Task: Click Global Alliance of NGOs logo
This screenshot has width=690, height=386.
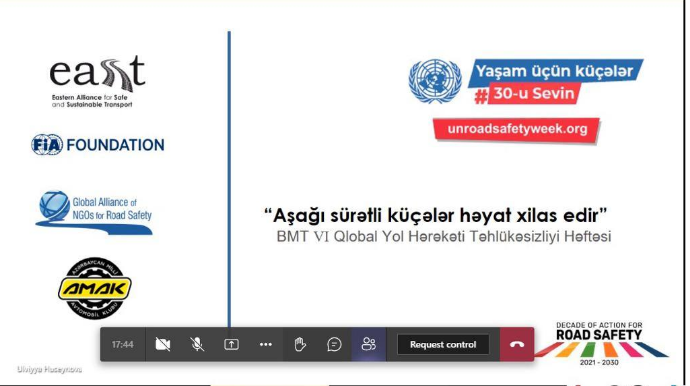Action: click(x=94, y=212)
